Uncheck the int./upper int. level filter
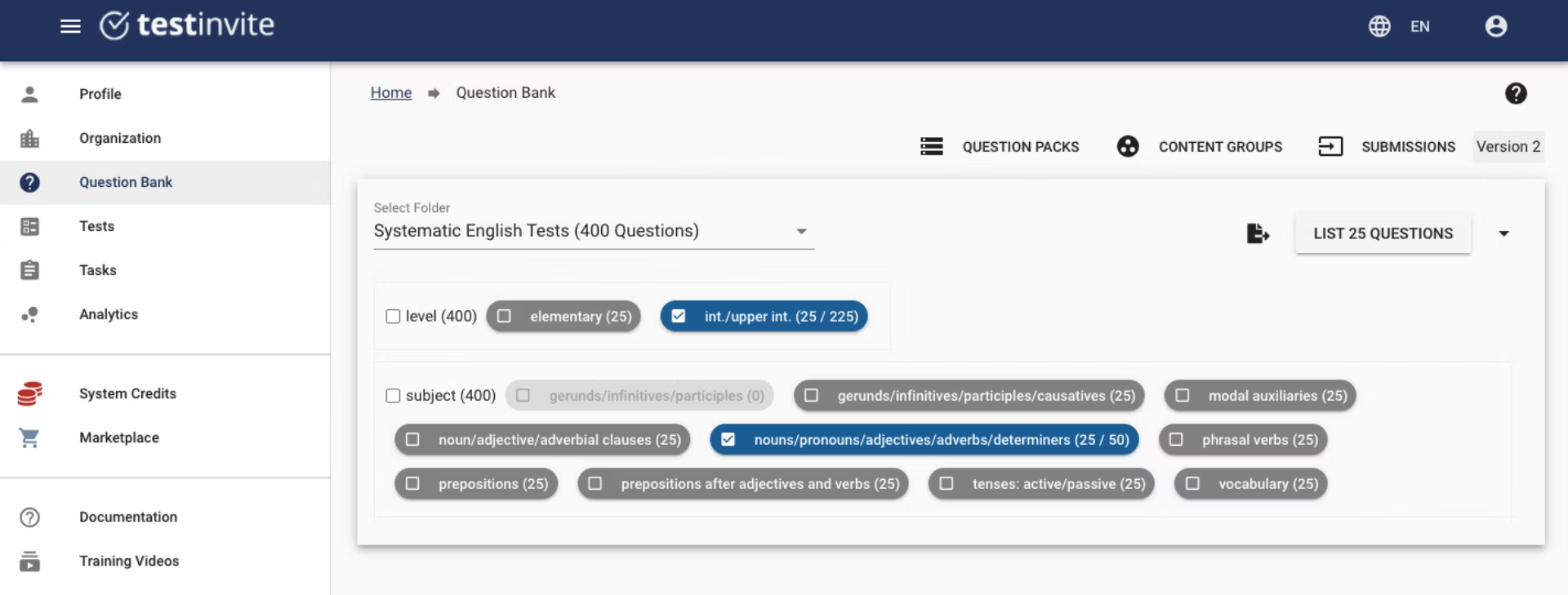Screen dimensions: 1568x595 pos(679,316)
